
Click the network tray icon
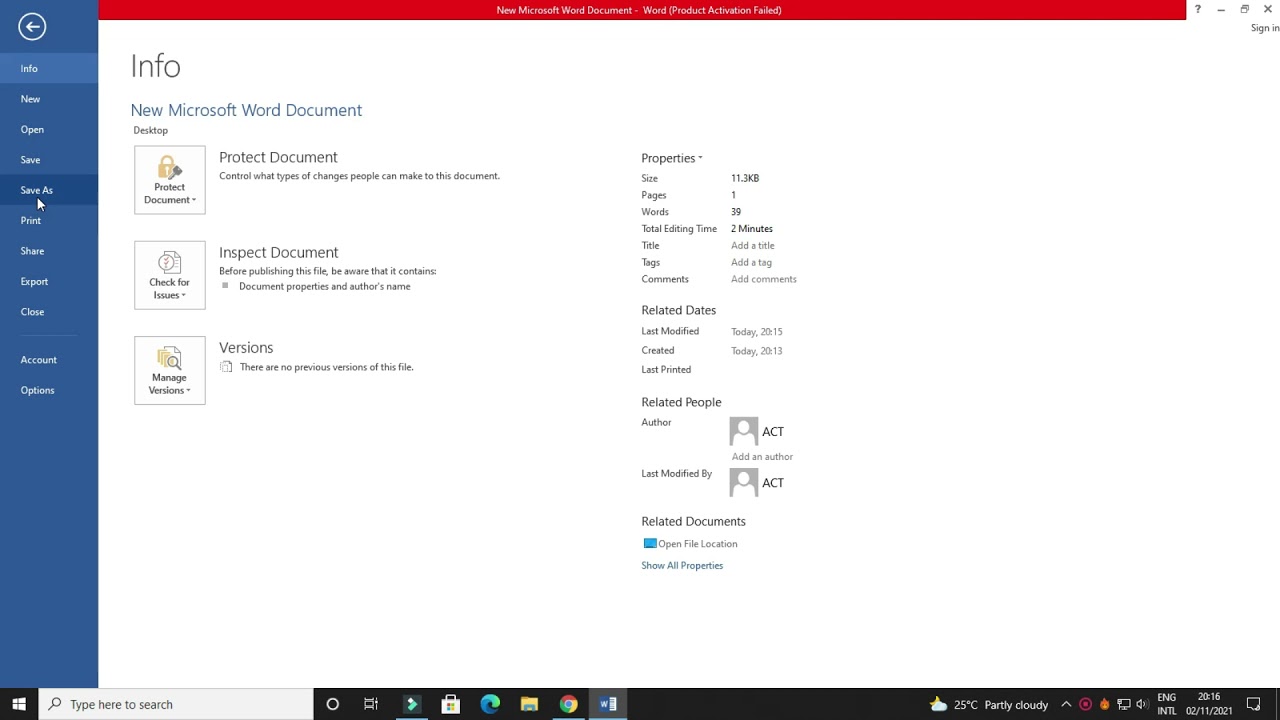pyautogui.click(x=1124, y=704)
